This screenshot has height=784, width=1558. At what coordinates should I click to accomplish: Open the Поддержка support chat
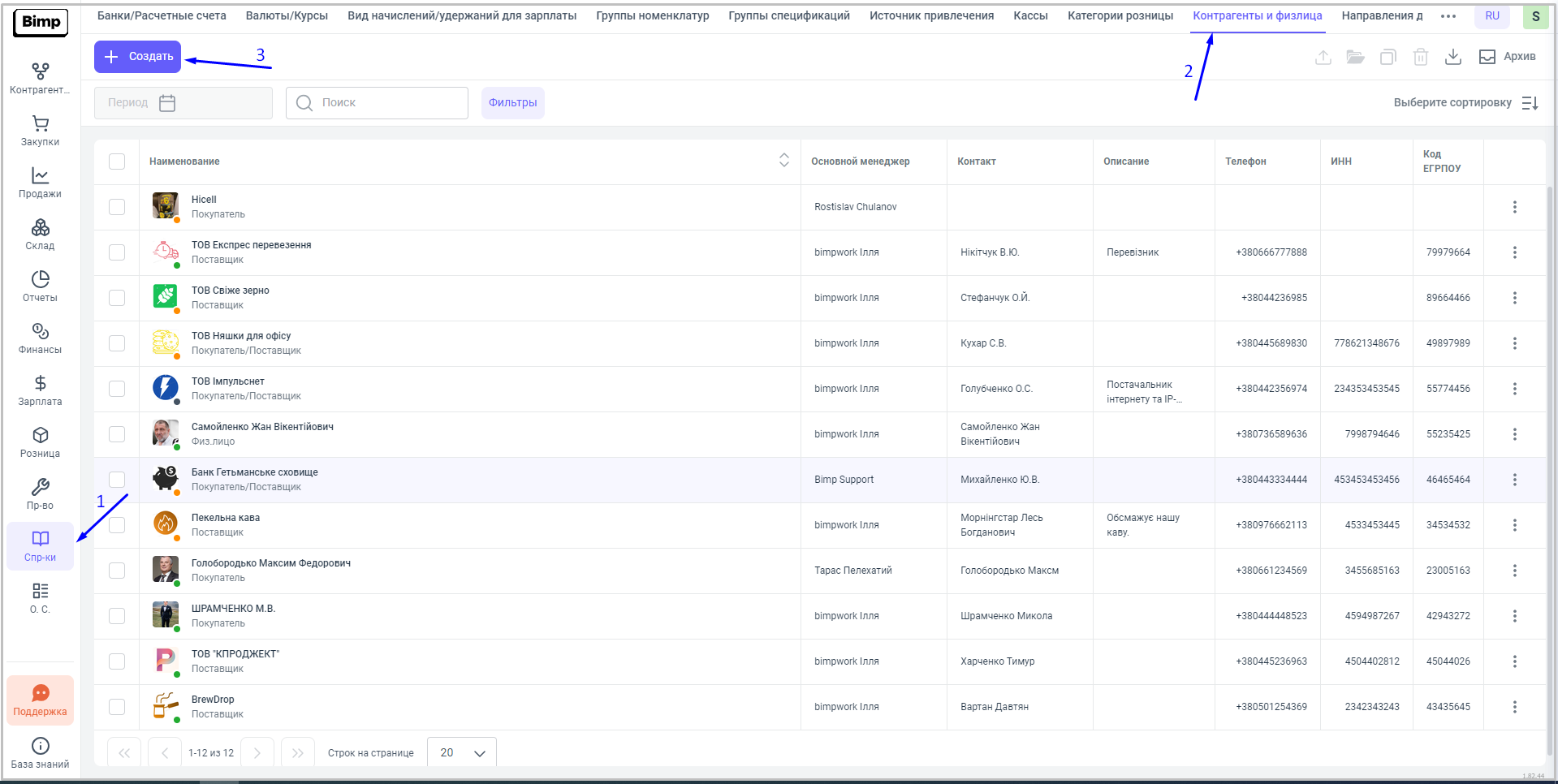(40, 700)
